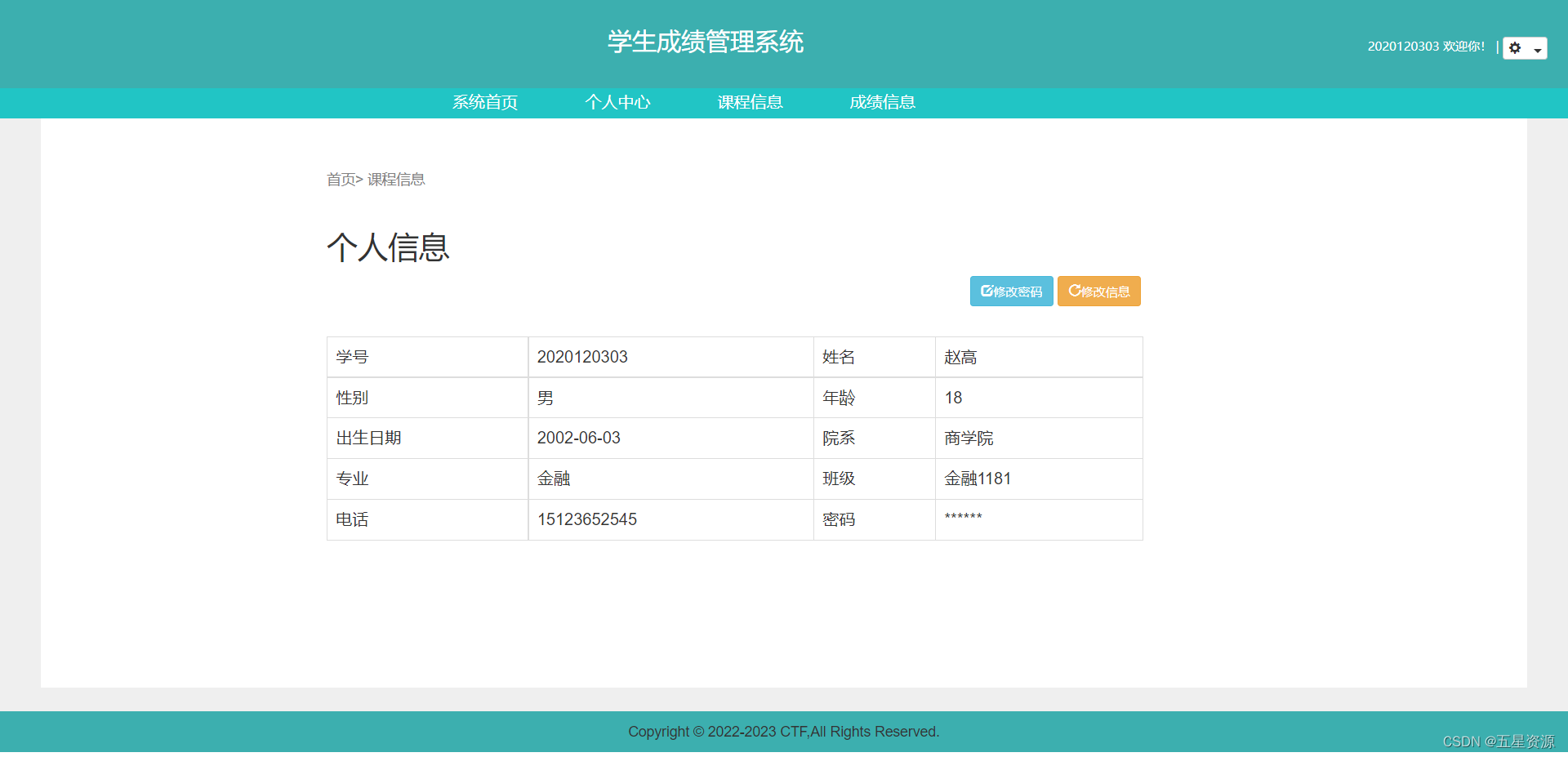
Task: Click the name value 赵高
Action: tap(960, 357)
